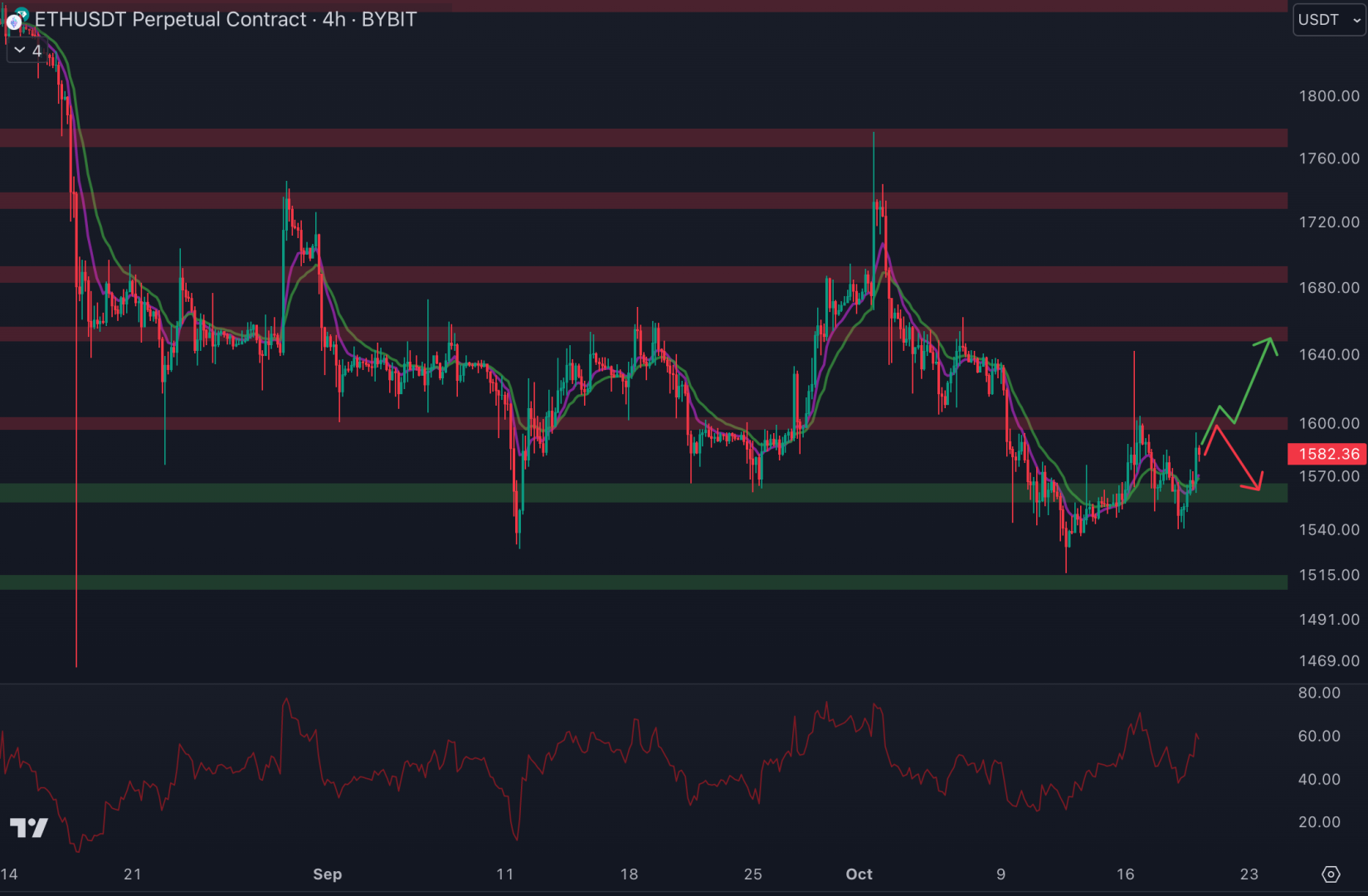The width and height of the screenshot is (1368, 896).
Task: Click the 16 date on time axis
Action: coord(1126,874)
